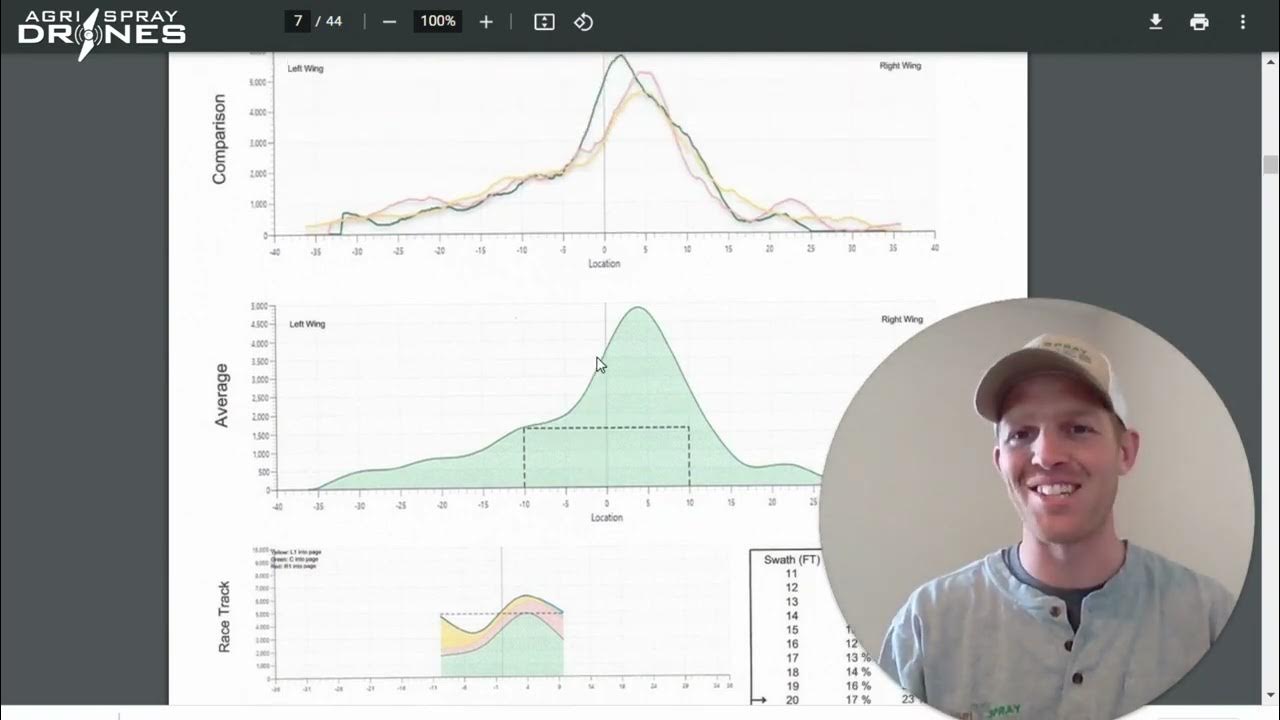Select the 100% zoom level field
The width and height of the screenshot is (1280, 720).
pos(438,21)
